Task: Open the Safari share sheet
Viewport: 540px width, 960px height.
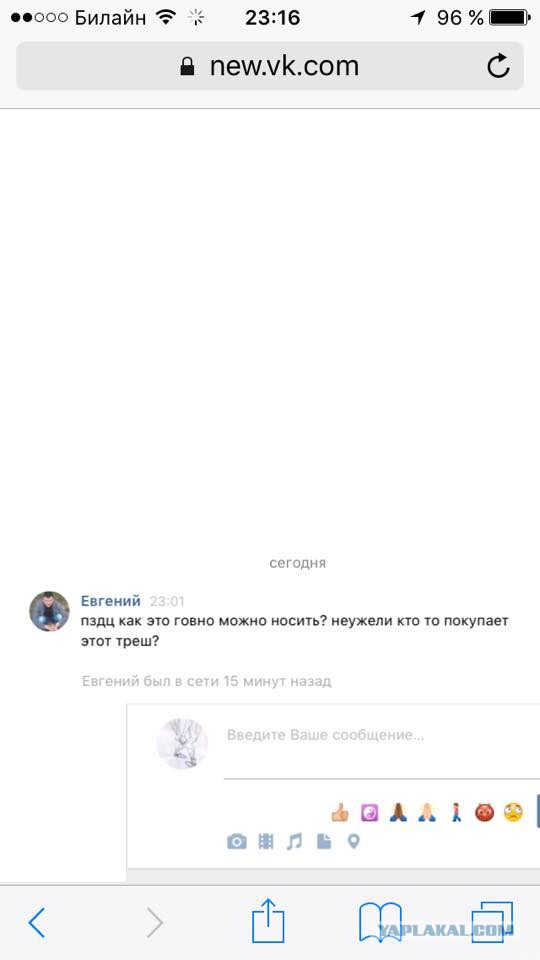Action: coord(268,920)
